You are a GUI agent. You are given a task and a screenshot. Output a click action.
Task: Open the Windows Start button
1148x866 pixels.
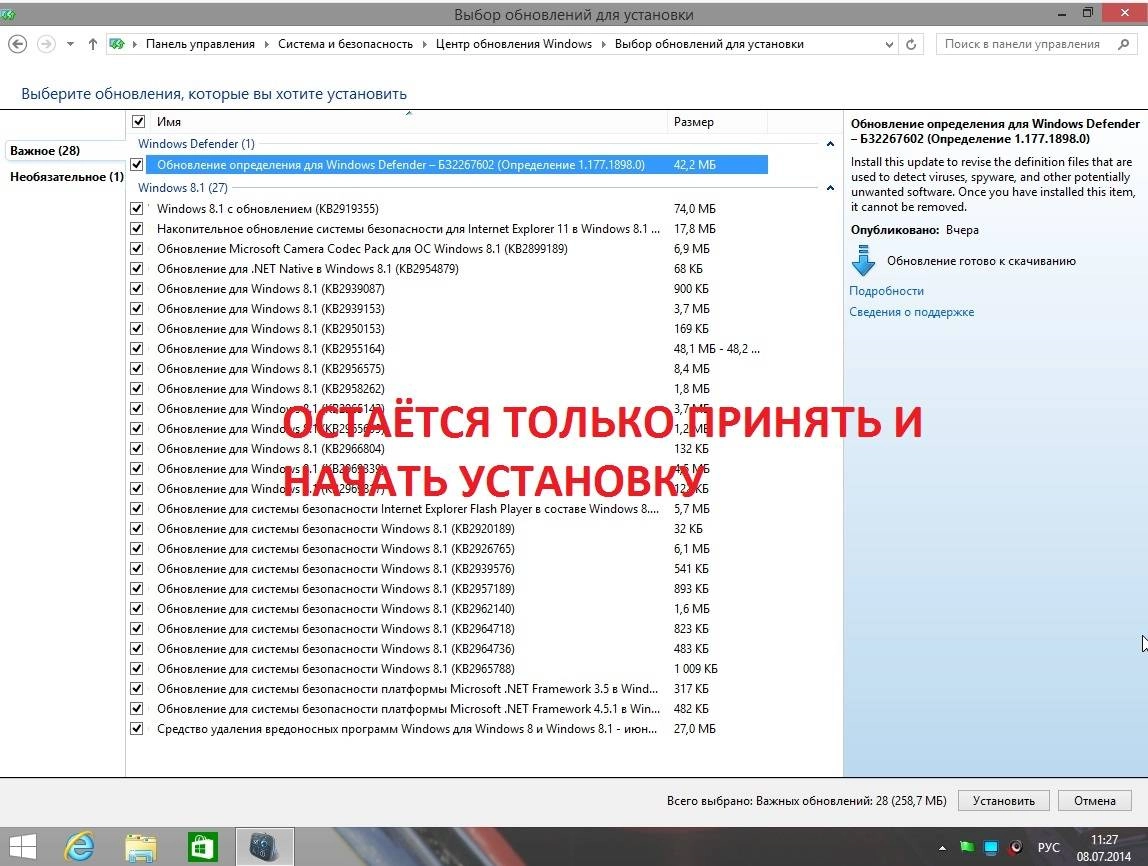21,847
